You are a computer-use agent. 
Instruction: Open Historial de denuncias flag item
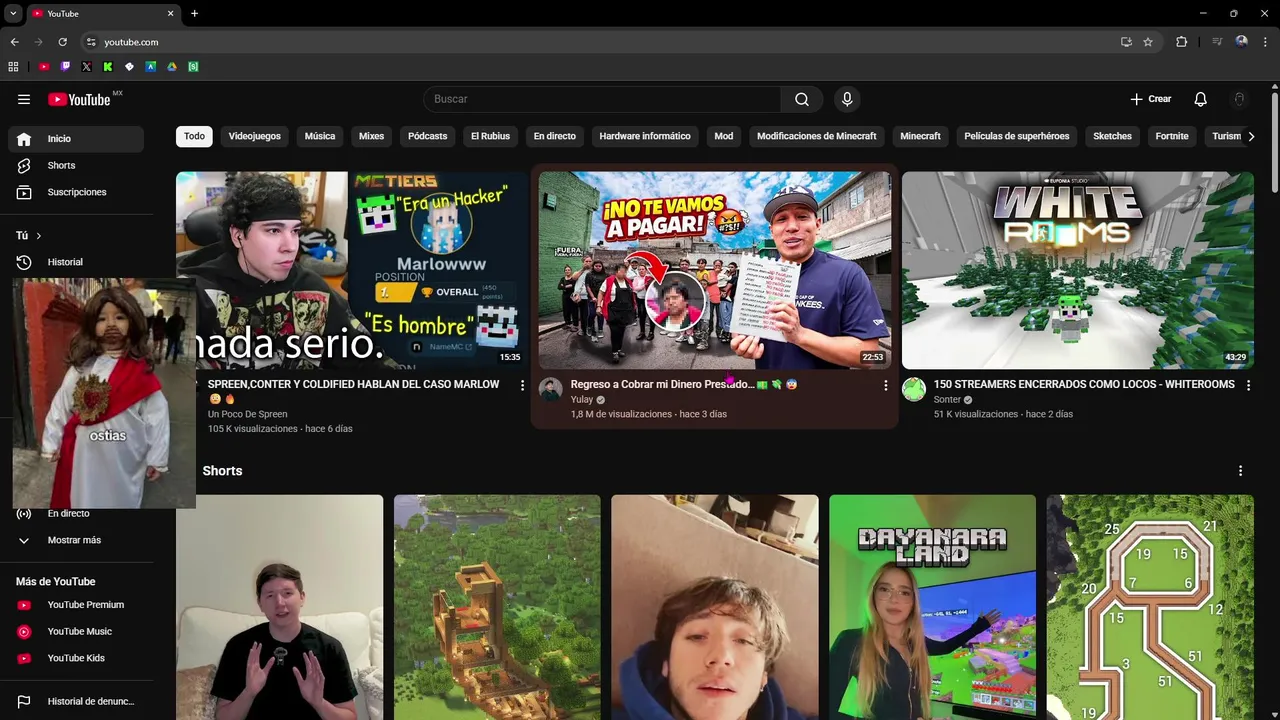(x=76, y=702)
